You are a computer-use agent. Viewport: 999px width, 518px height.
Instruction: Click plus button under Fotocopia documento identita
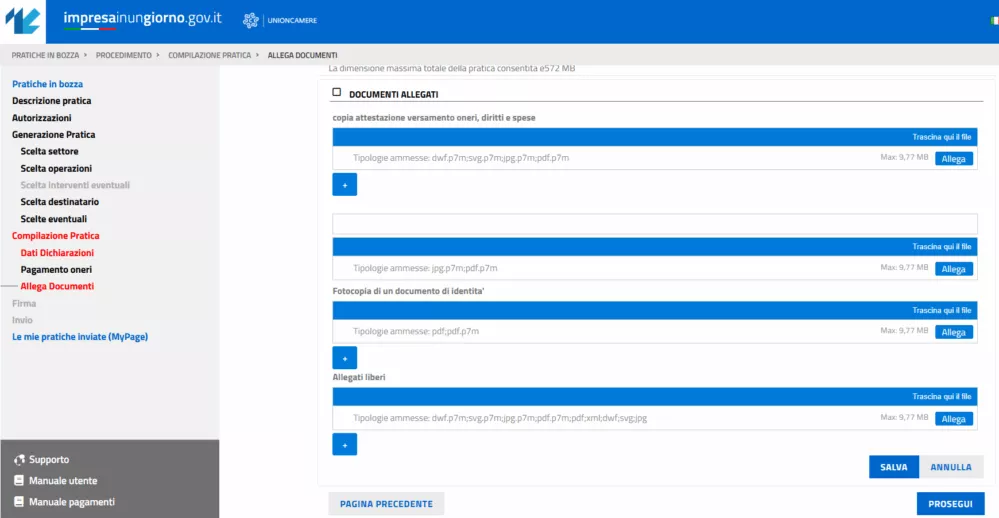(x=344, y=358)
